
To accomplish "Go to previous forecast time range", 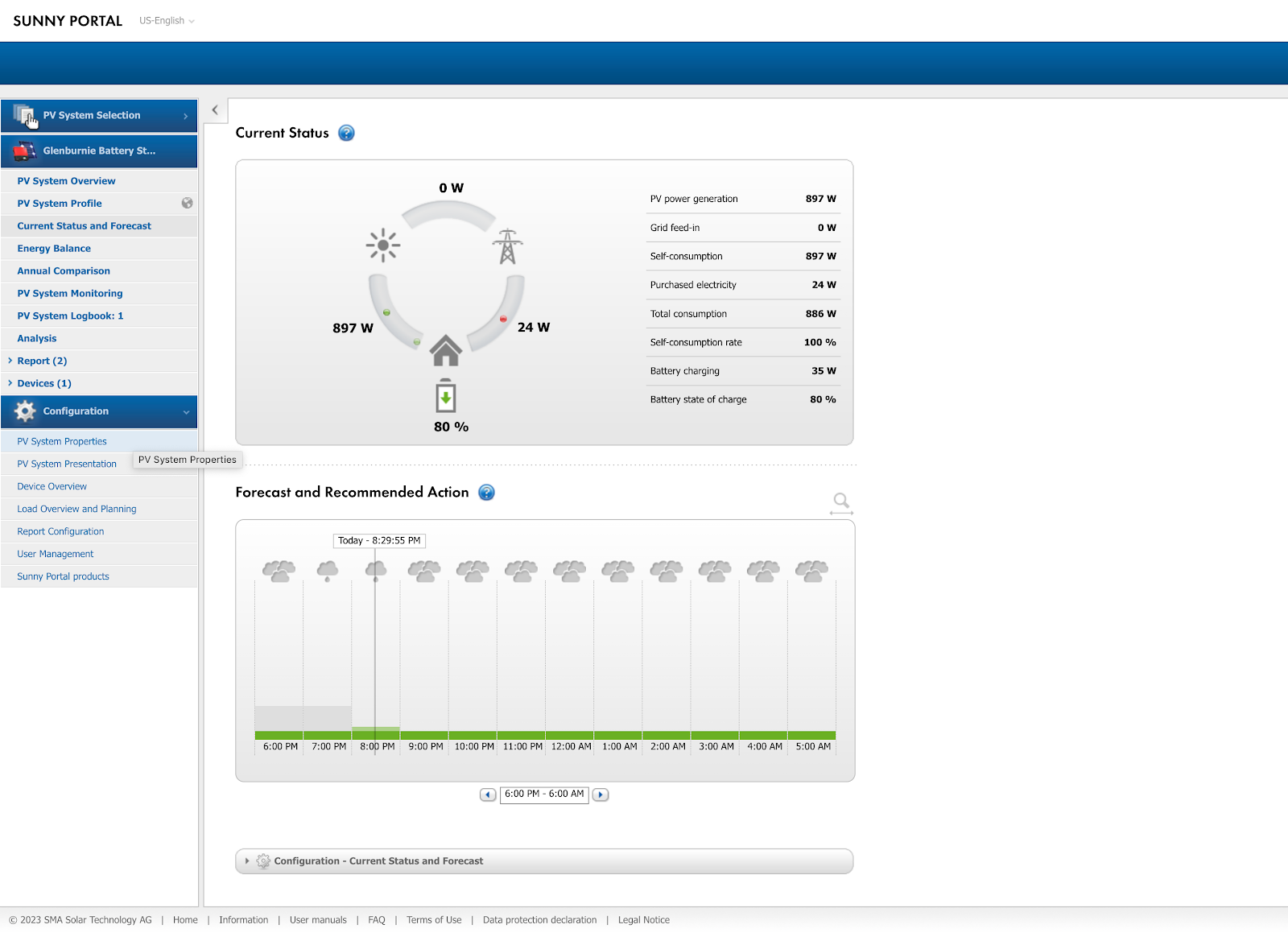I will pyautogui.click(x=488, y=795).
